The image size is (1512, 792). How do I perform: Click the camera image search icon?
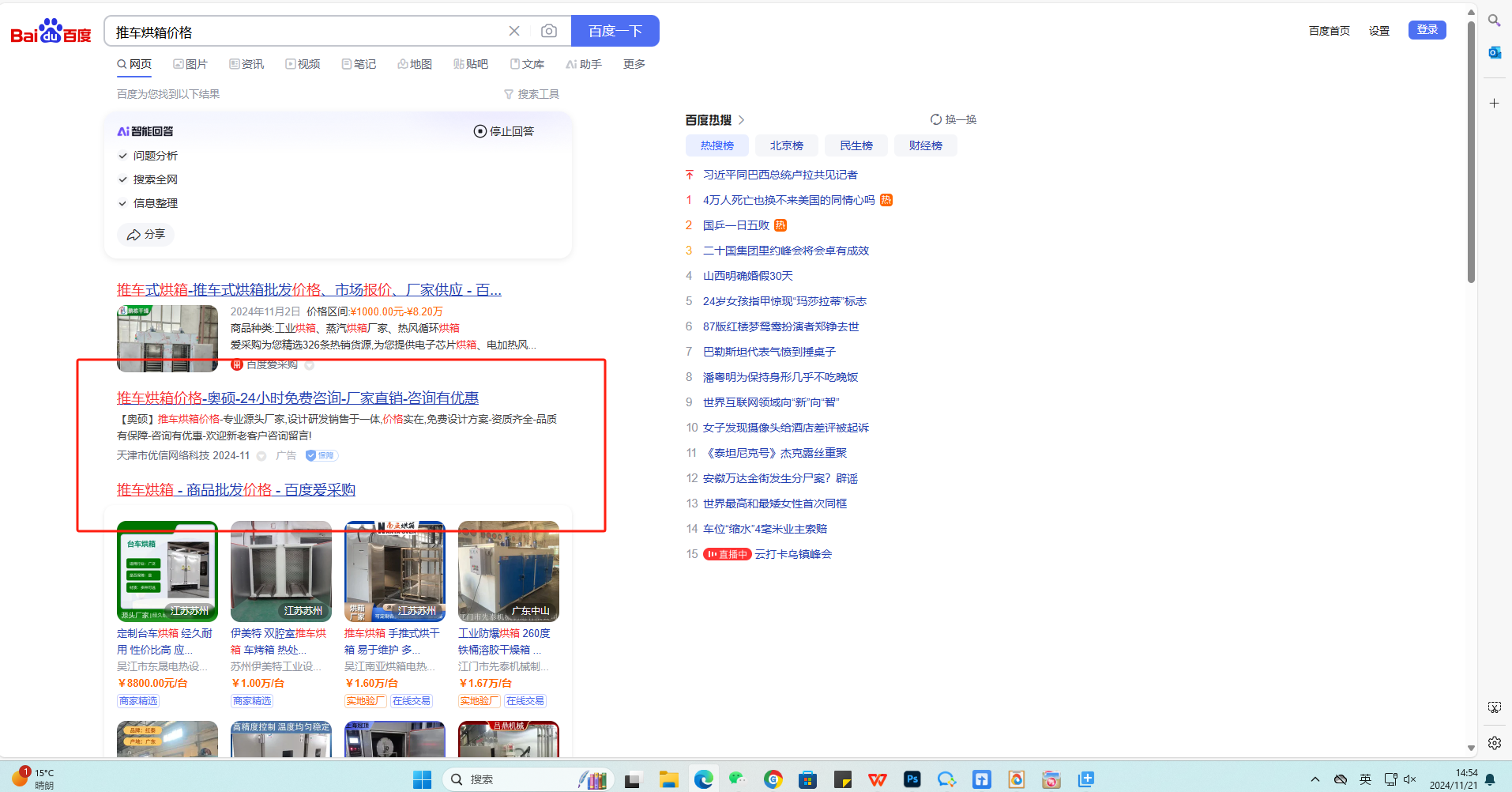pyautogui.click(x=548, y=31)
